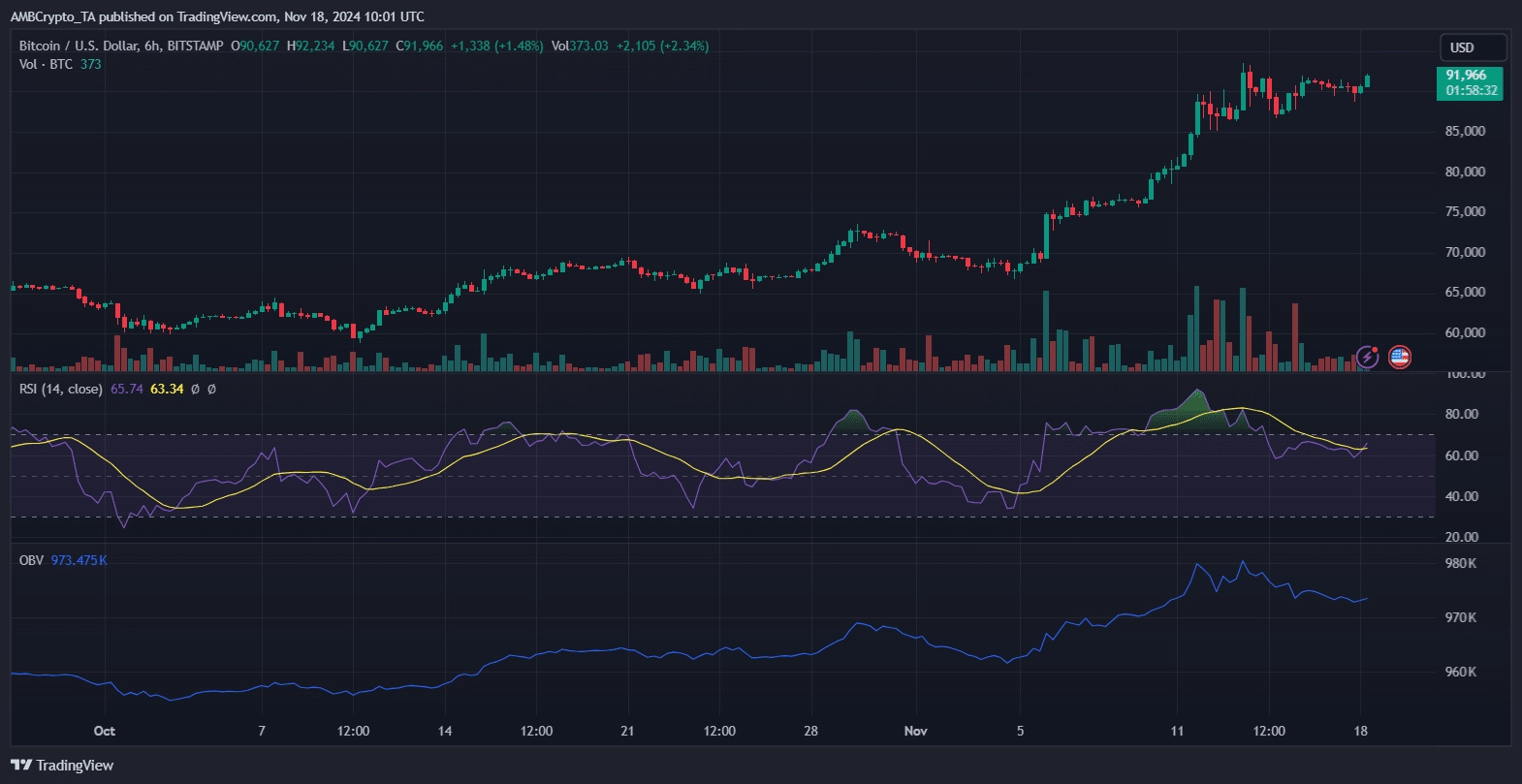Screen dimensions: 1522x784
Task: Click the date 7 on time axis
Action: pyautogui.click(x=262, y=731)
